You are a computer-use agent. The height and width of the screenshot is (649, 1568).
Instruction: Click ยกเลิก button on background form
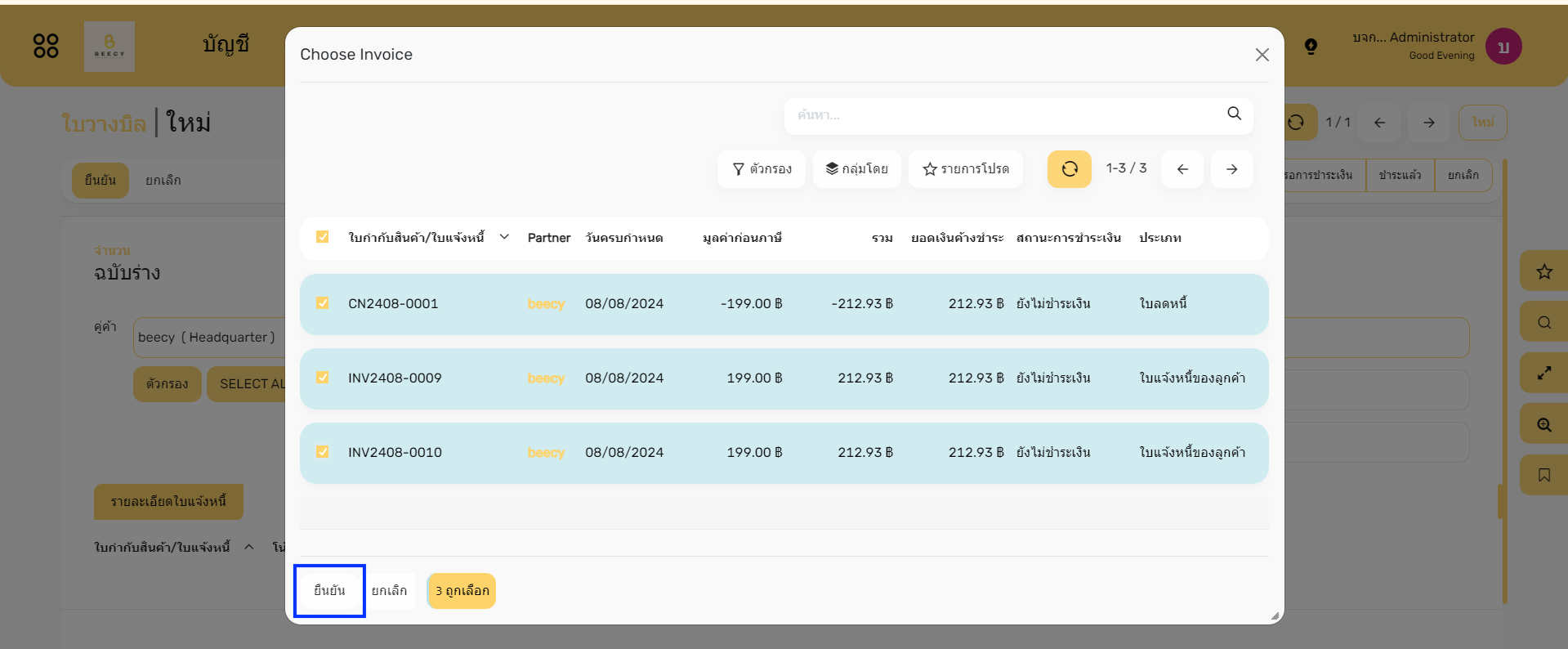coord(163,181)
